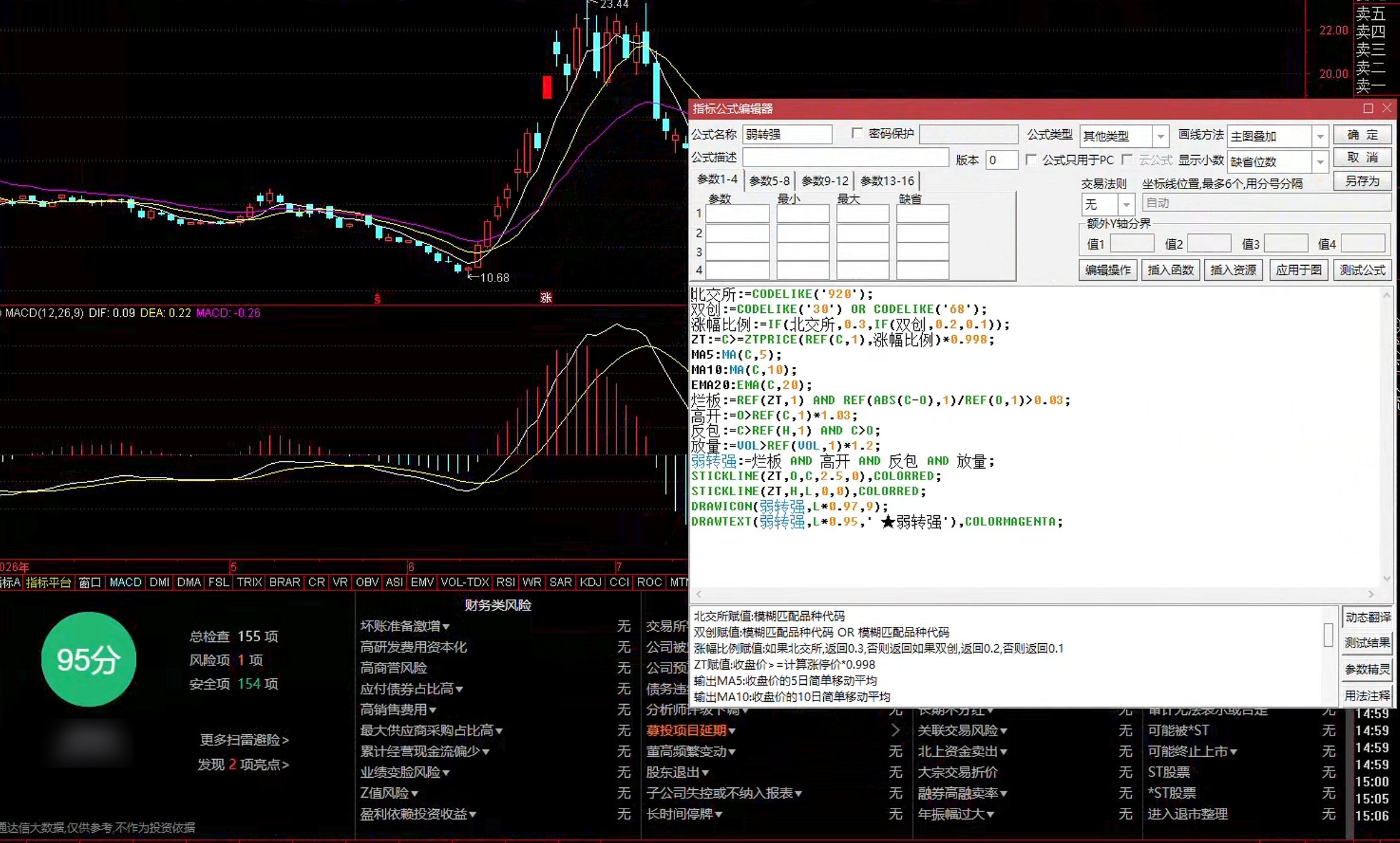Open the 交易法则 dropdown
Screen dimensions: 1400x843
coord(1126,205)
